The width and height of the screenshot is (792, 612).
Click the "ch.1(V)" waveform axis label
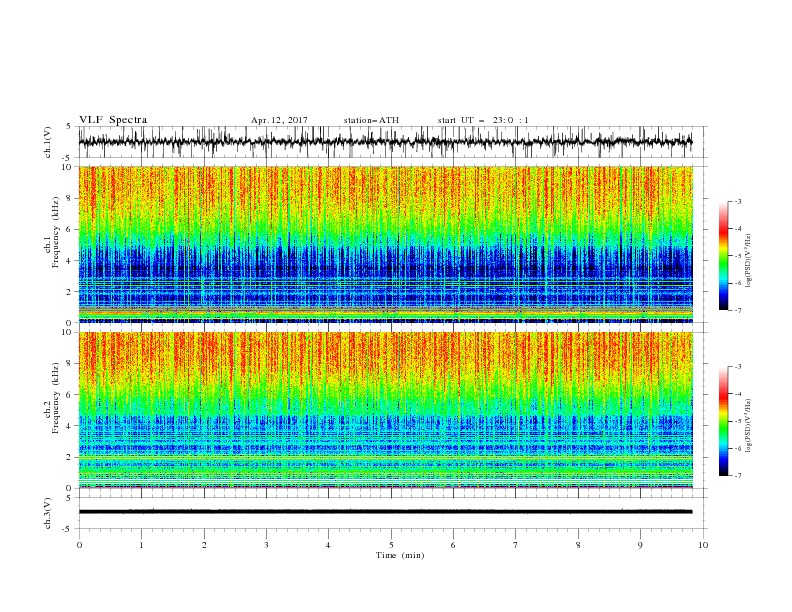[48, 142]
